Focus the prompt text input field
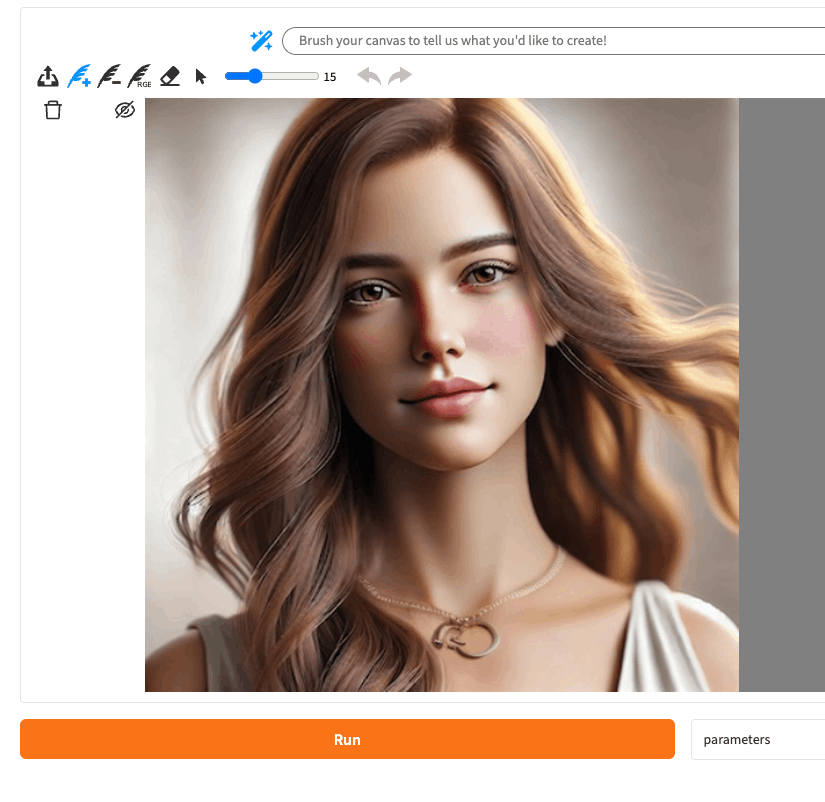Viewport: 825px width, 802px height. tap(554, 41)
